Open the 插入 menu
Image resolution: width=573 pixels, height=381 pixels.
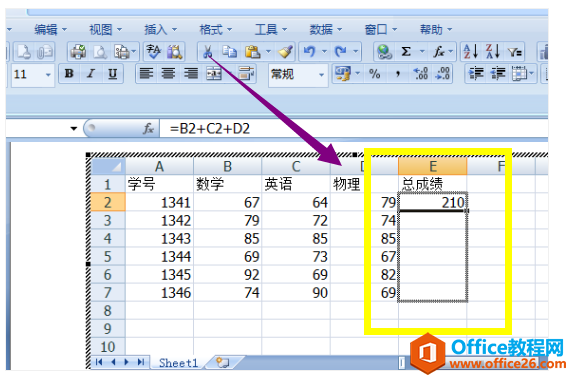coord(160,29)
